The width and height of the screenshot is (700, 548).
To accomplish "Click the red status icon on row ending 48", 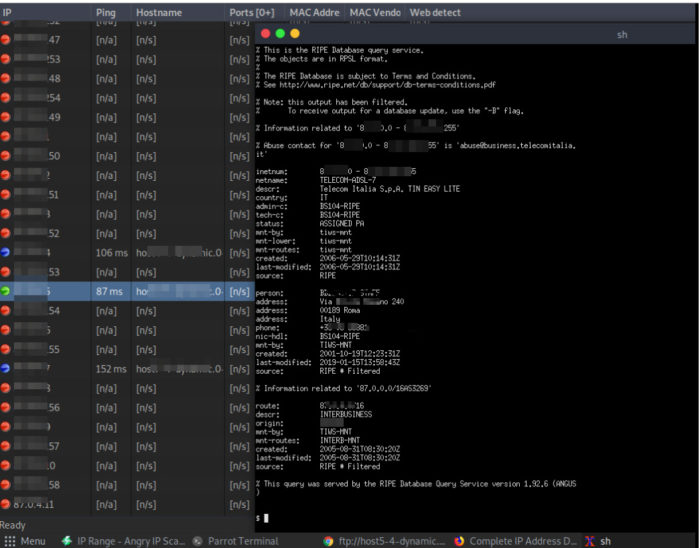I will pos(5,79).
